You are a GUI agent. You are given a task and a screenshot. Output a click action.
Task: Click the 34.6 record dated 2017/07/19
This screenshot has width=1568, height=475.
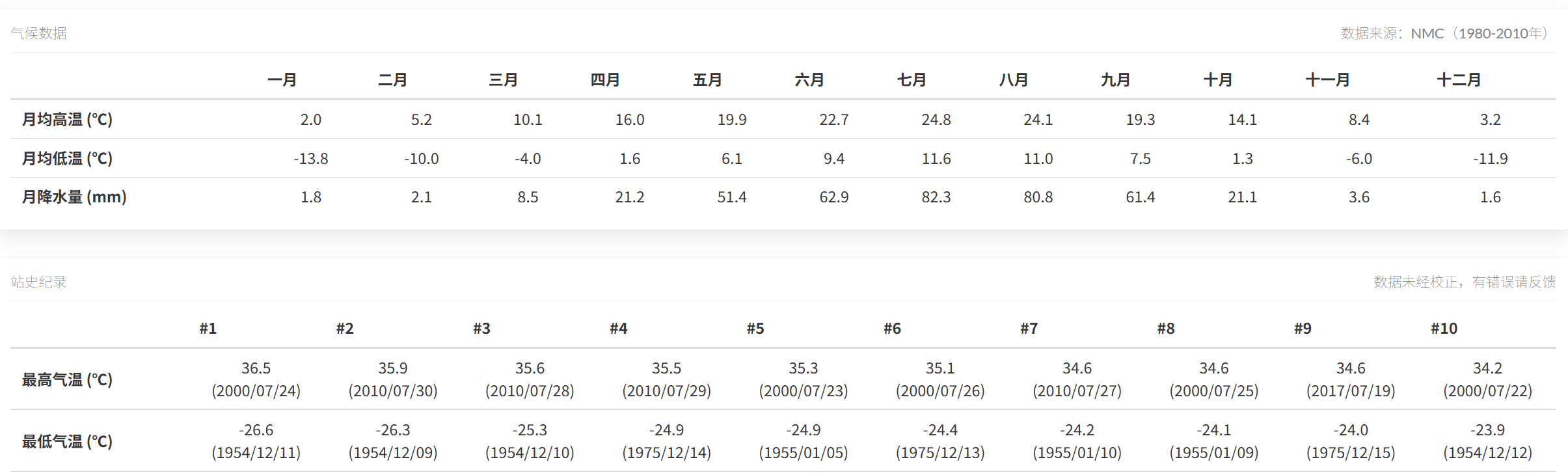coord(1351,379)
